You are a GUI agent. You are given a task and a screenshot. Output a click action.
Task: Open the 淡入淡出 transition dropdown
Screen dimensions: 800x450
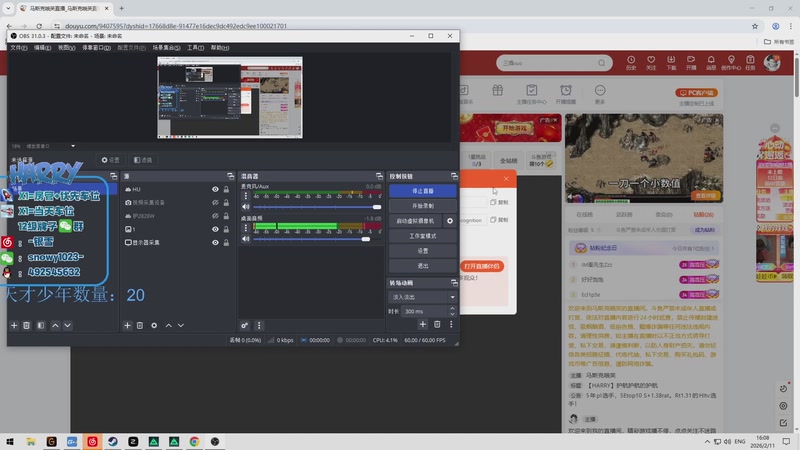coord(422,297)
